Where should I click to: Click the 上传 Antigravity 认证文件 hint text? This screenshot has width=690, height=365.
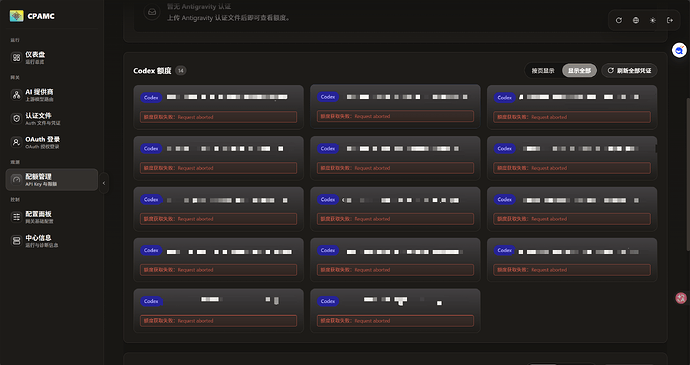(x=228, y=18)
